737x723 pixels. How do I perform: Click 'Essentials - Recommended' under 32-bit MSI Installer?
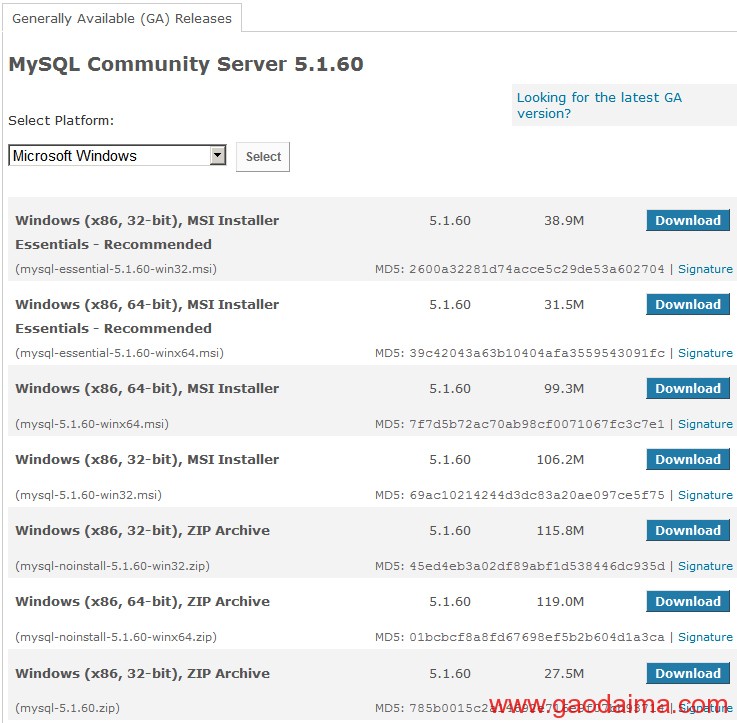(113, 245)
